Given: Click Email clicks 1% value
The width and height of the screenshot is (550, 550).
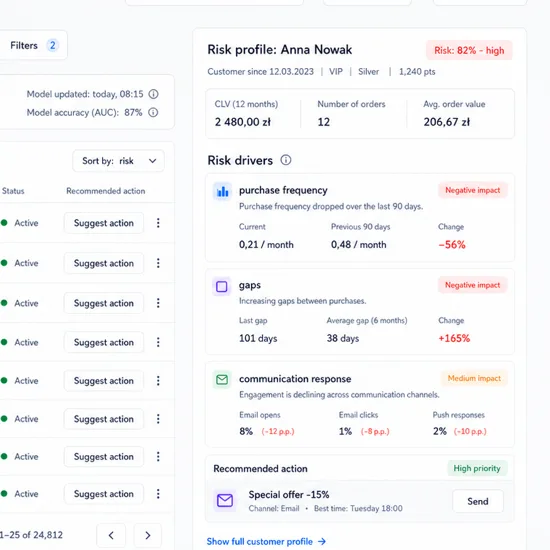Looking at the screenshot, I should coord(345,431).
